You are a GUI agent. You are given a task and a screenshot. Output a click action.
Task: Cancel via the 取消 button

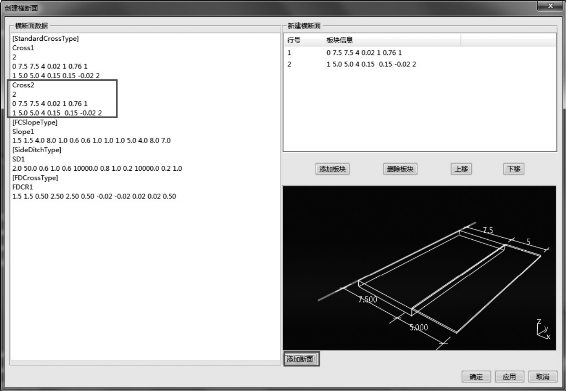click(x=542, y=377)
